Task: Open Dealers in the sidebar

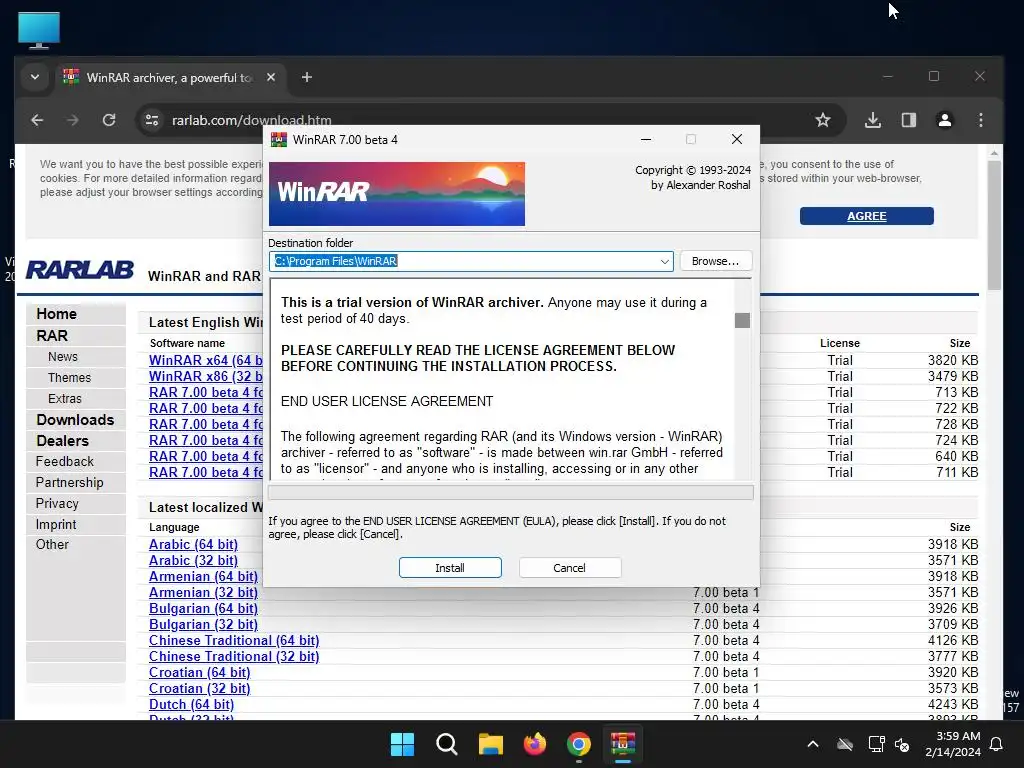Action: [63, 441]
